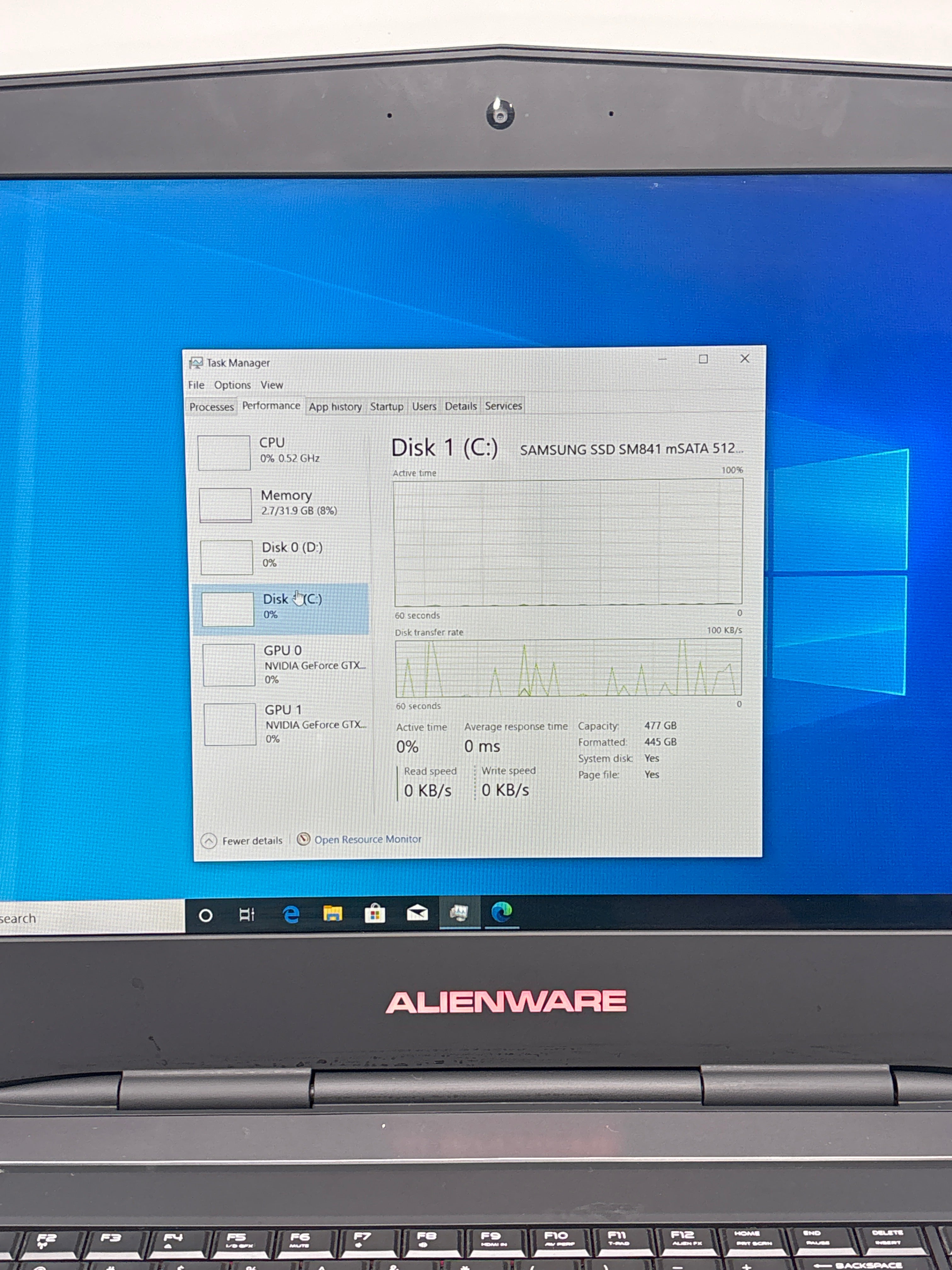This screenshot has height=1270, width=952.
Task: Click the taskbar search box
Action: tap(92, 918)
